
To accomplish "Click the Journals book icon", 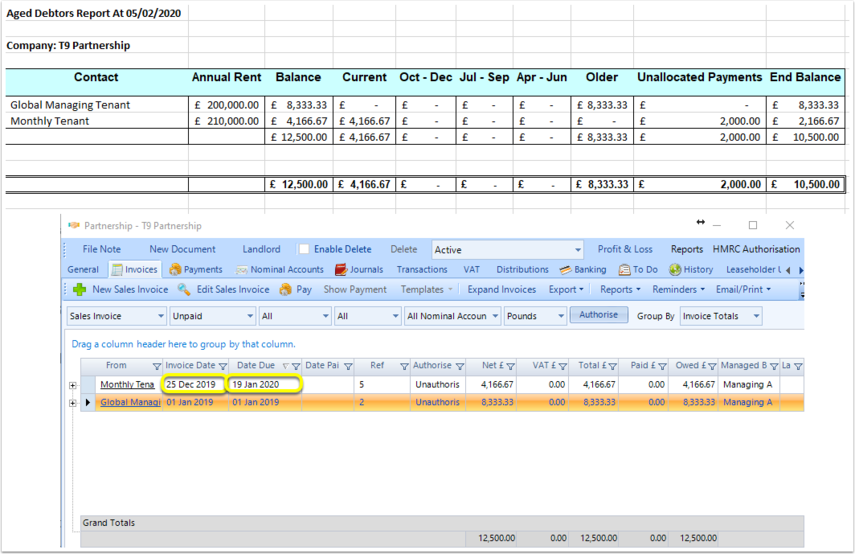I will (341, 269).
